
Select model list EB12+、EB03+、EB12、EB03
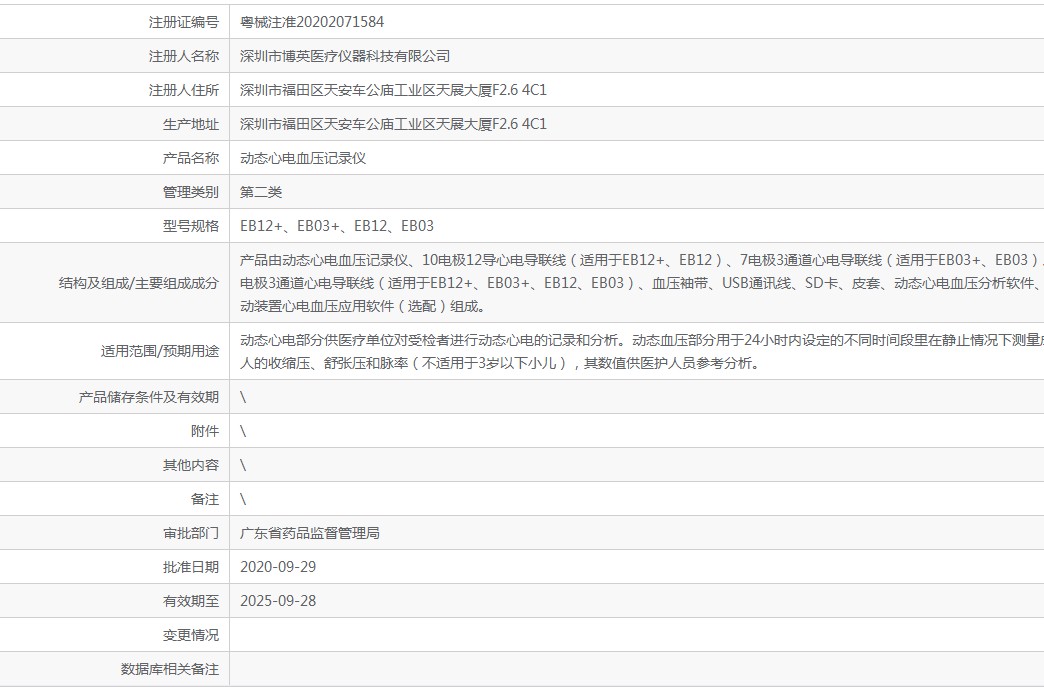pos(337,226)
